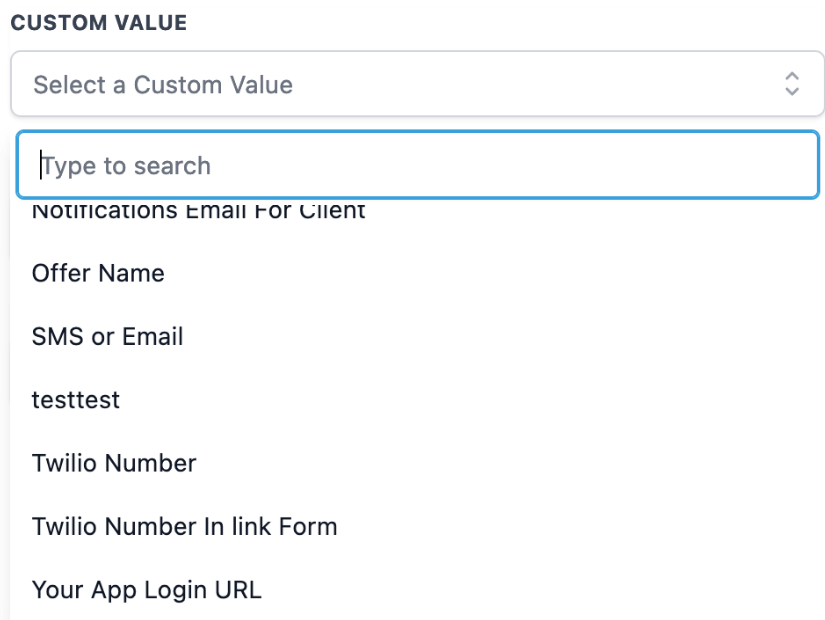
Task: Set custom value to Offer Name
Action: coord(98,273)
